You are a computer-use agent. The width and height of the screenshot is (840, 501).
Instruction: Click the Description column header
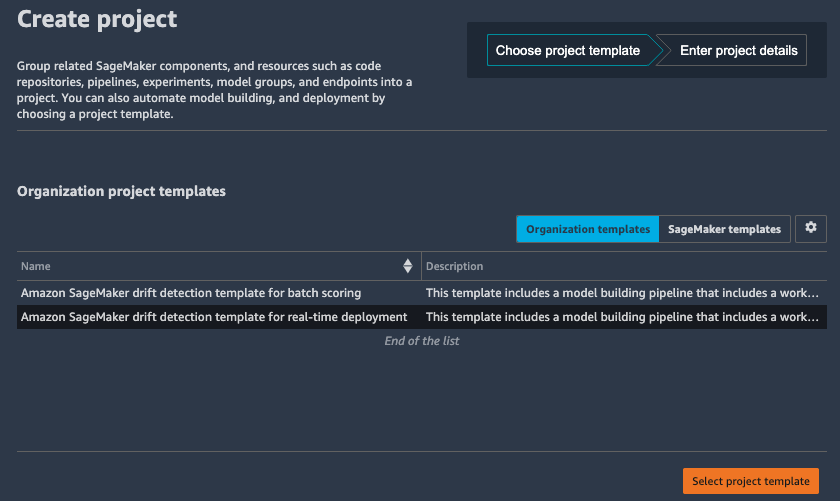(x=454, y=266)
